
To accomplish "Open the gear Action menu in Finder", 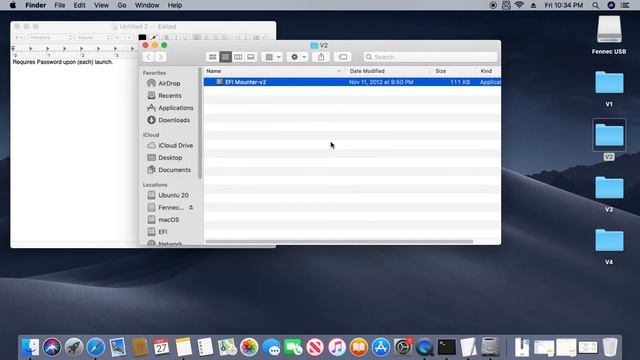I will point(298,57).
